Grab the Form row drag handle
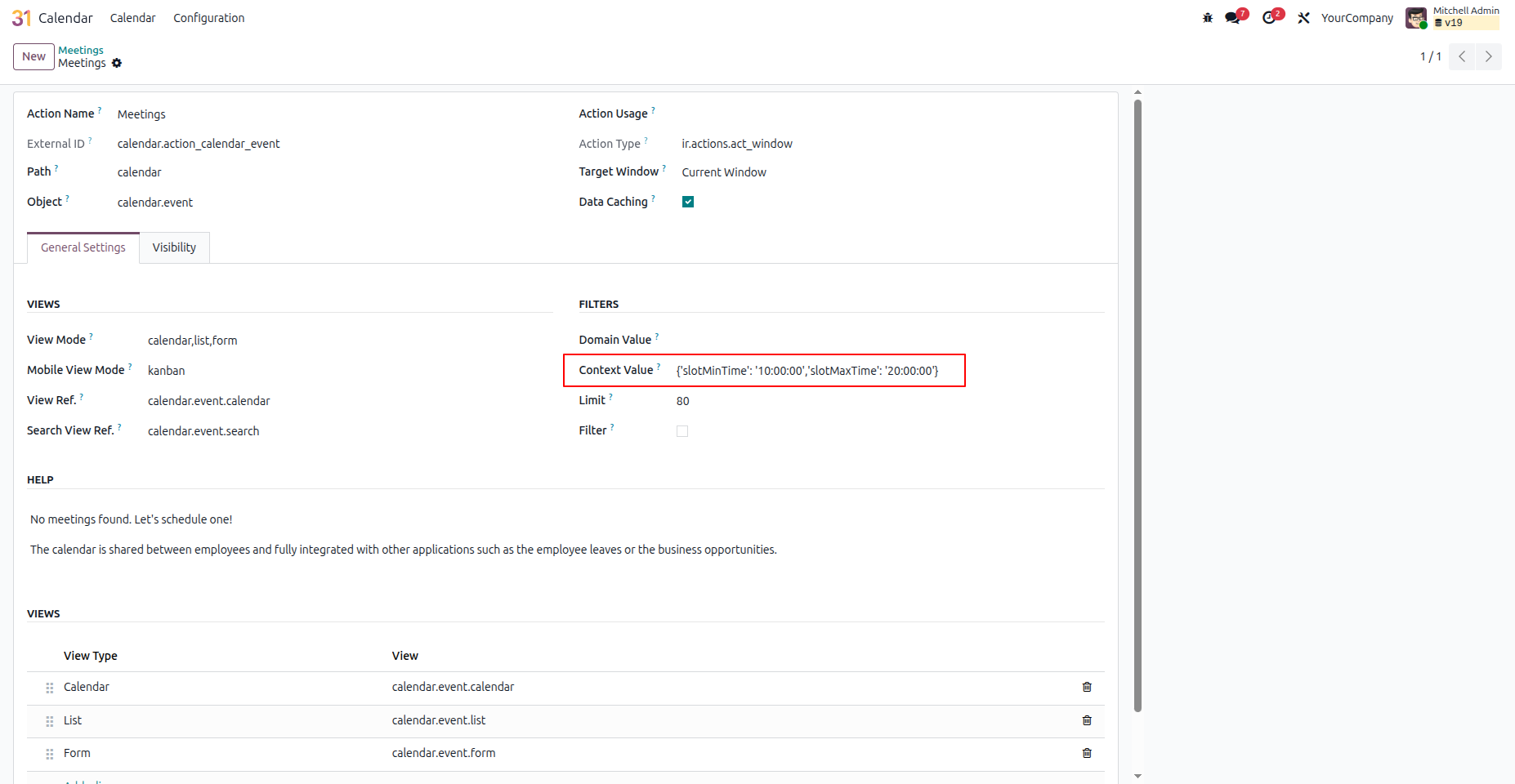The width and height of the screenshot is (1515, 784). (x=50, y=754)
